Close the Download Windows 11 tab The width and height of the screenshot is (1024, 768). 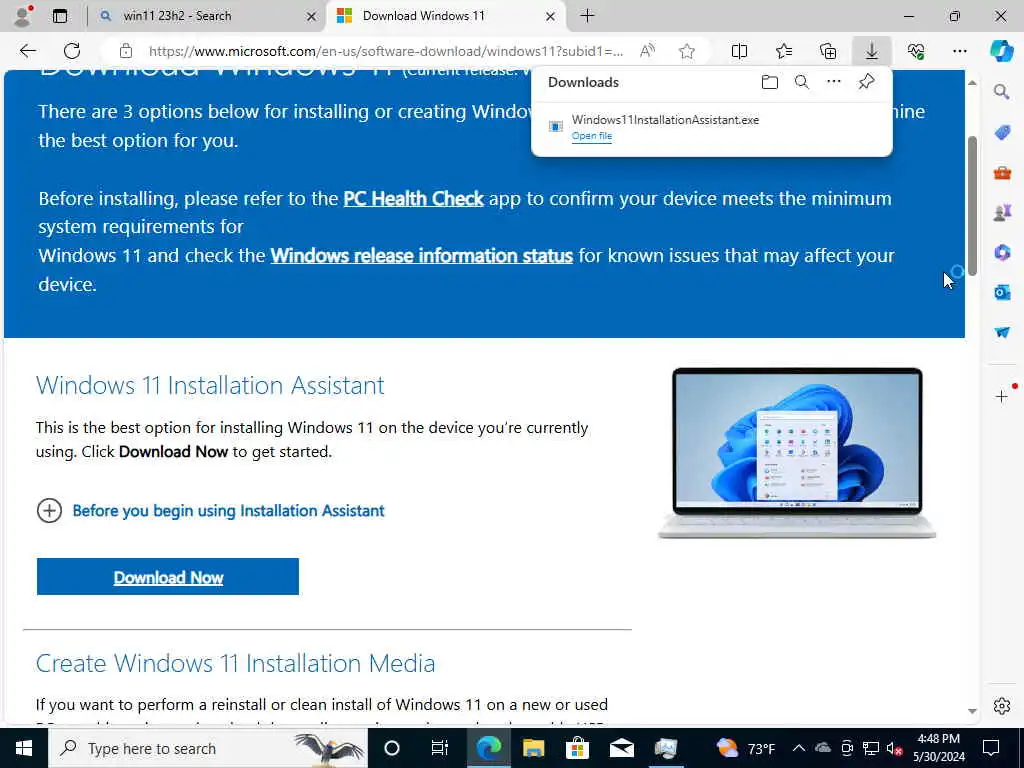coord(550,16)
